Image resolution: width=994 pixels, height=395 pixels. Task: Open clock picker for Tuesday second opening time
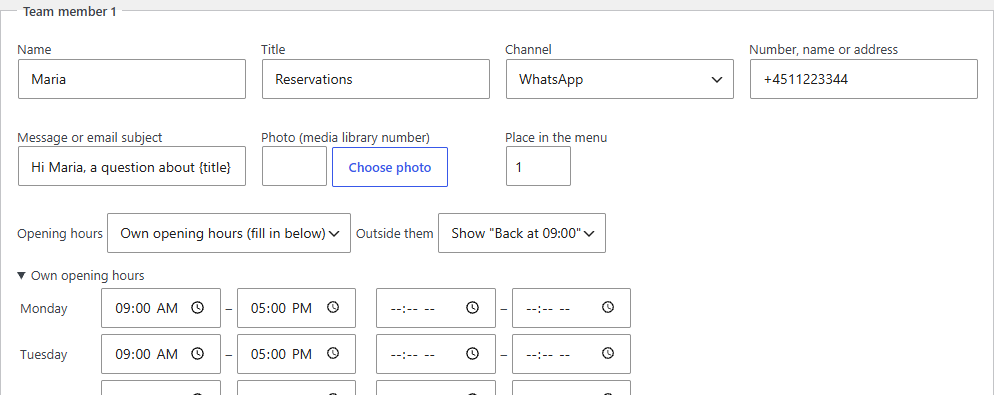(472, 353)
